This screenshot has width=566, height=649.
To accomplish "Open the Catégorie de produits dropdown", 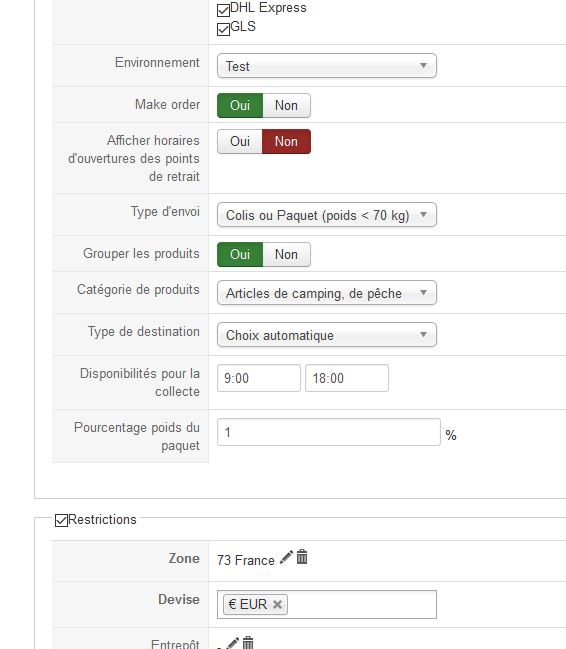I will tap(327, 293).
